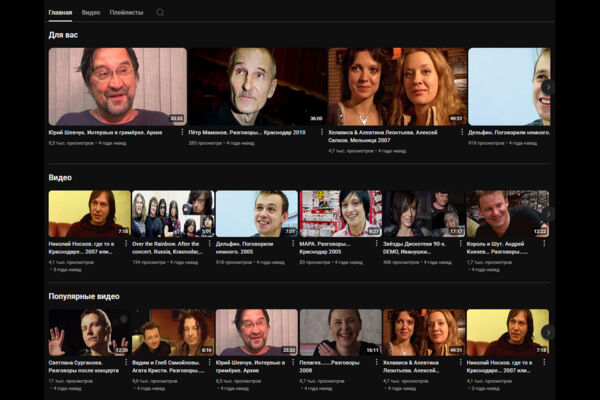Open featured title Хелависа & Алевтина Леонтьева. Алексей Сапков

[383, 136]
